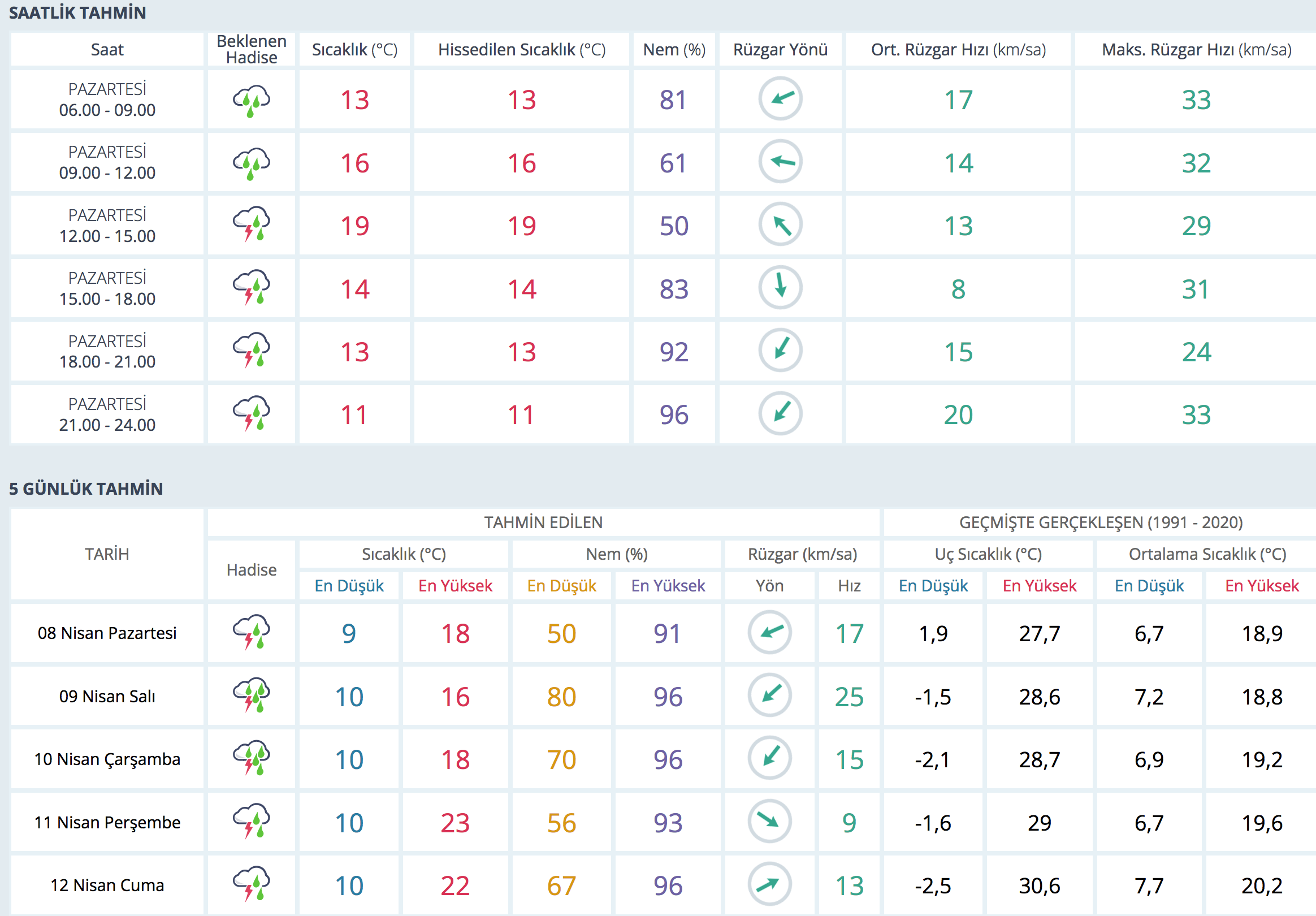
Task: Click the PAZARTESİ 18.00 - 21.00 time cell
Action: point(107,351)
